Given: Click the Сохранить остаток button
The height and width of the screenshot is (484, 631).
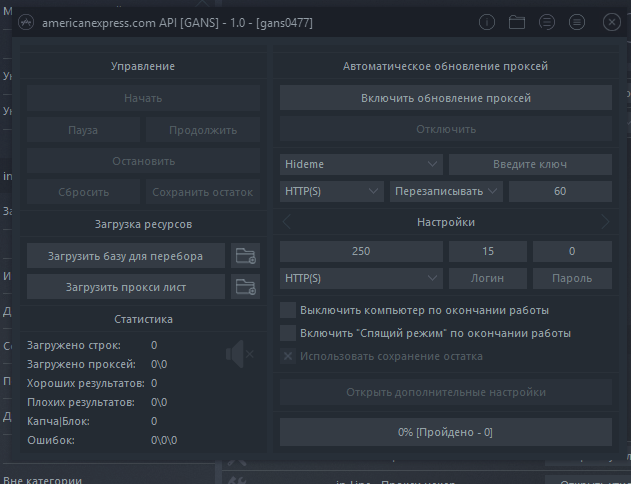Looking at the screenshot, I should (203, 192).
